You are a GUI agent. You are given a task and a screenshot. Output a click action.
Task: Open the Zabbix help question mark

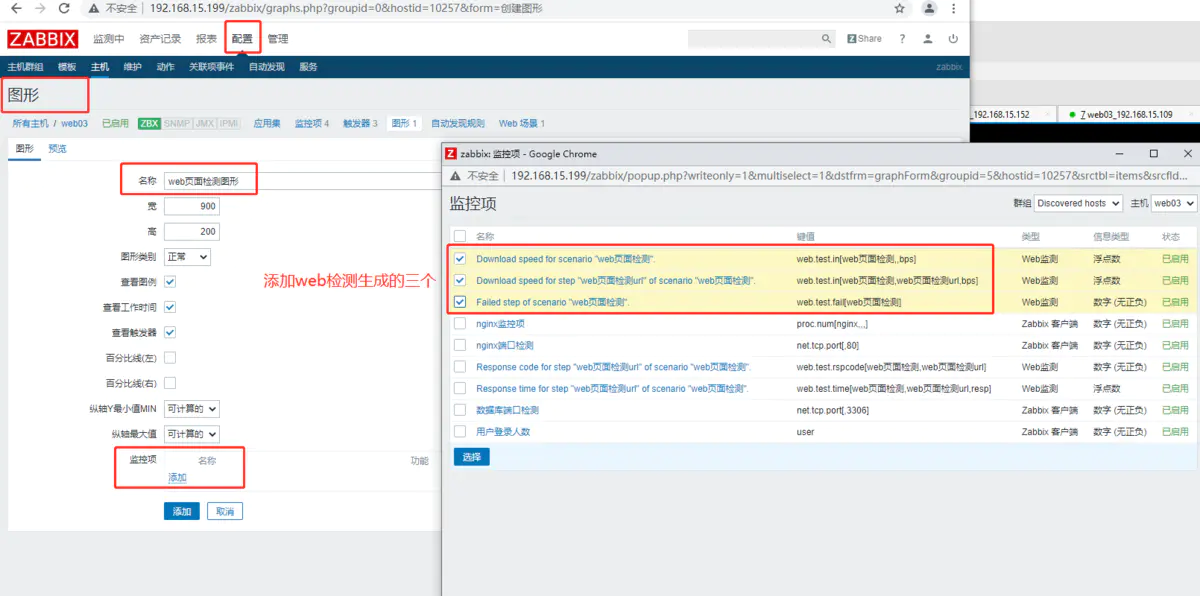coord(902,39)
